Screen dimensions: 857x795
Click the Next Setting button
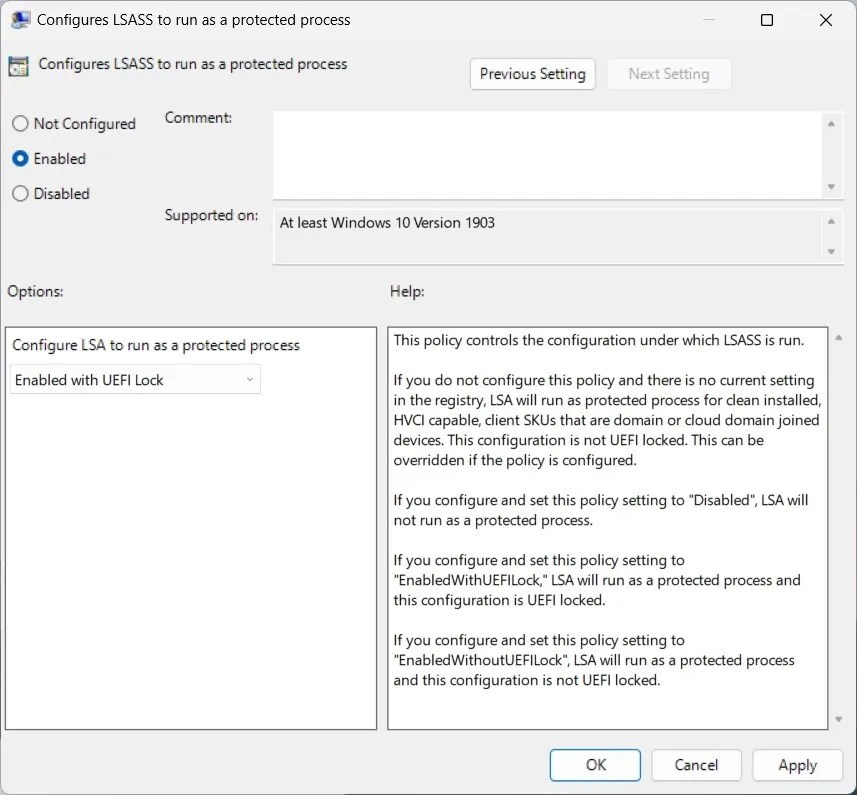coord(668,73)
